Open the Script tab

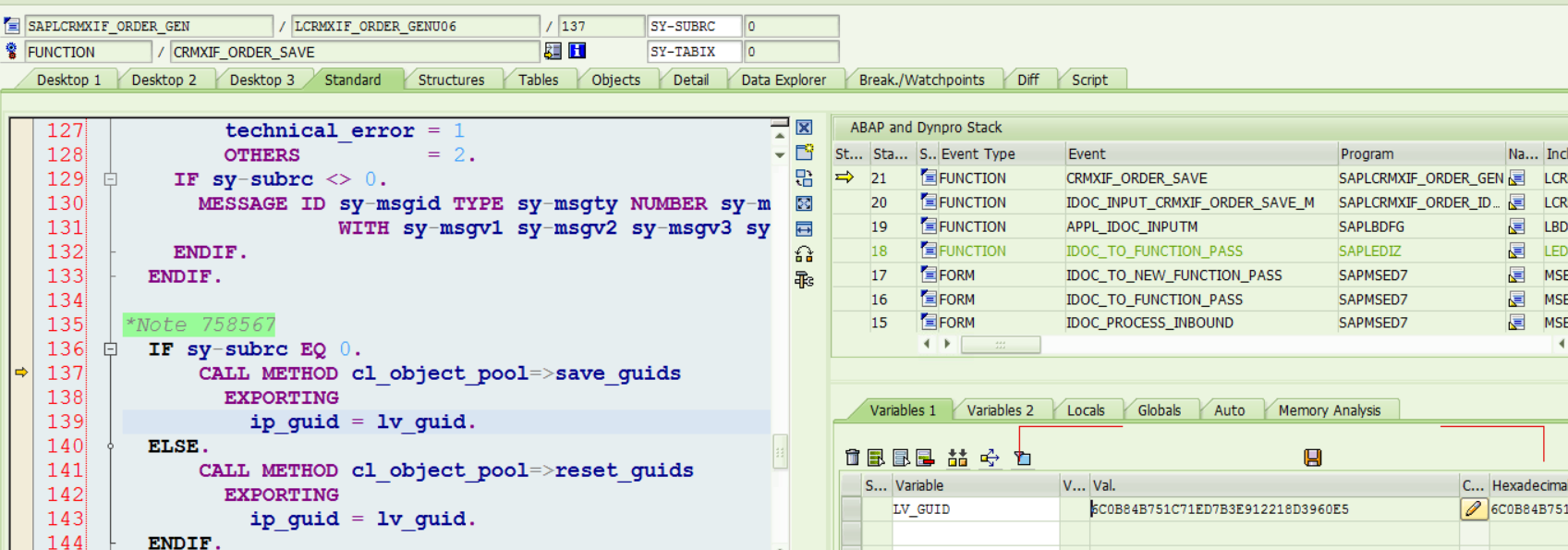1089,80
